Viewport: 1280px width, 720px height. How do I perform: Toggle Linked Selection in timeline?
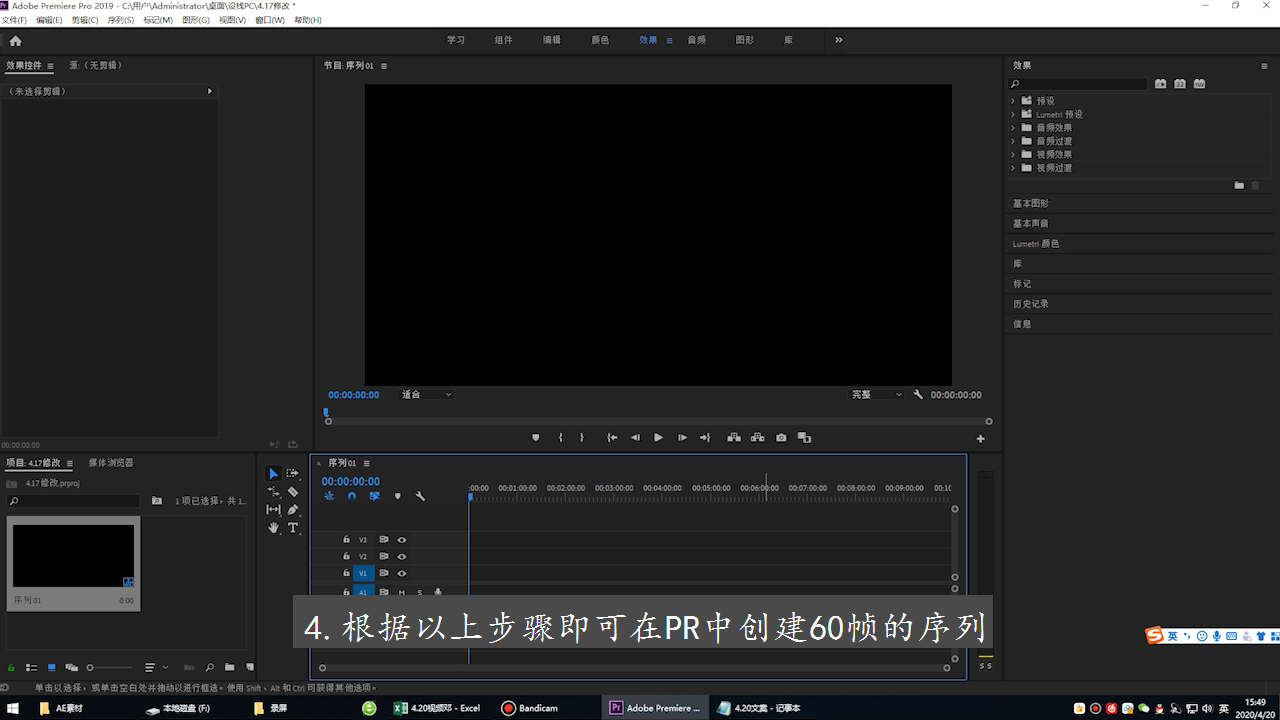[374, 496]
